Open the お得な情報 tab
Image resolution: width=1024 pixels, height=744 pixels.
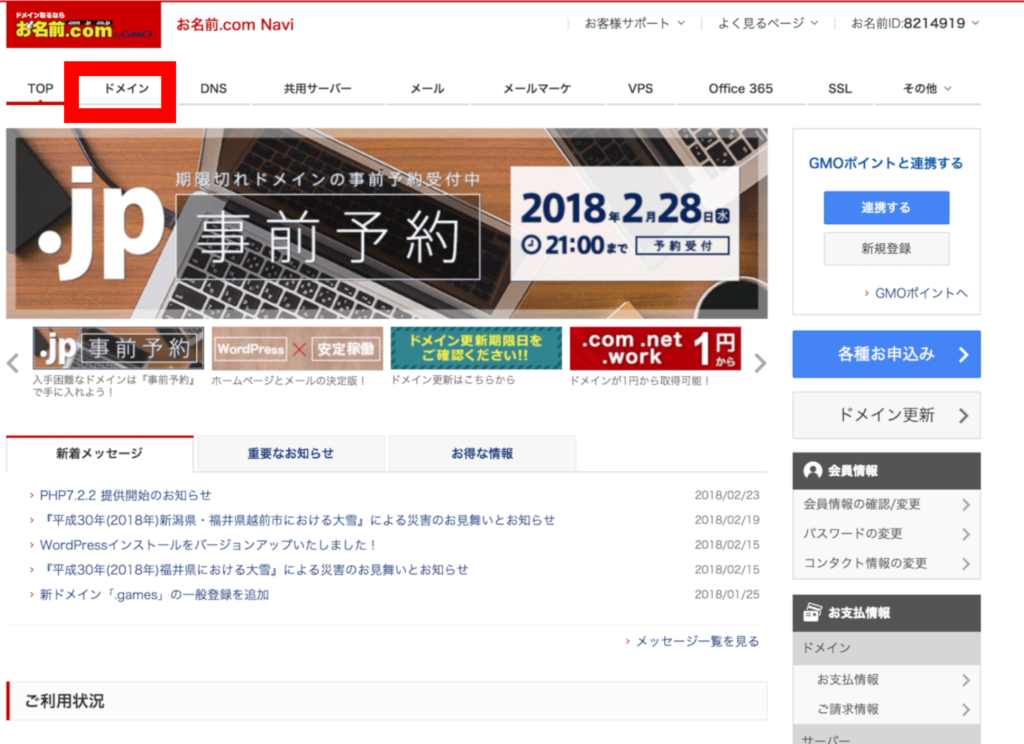point(482,453)
